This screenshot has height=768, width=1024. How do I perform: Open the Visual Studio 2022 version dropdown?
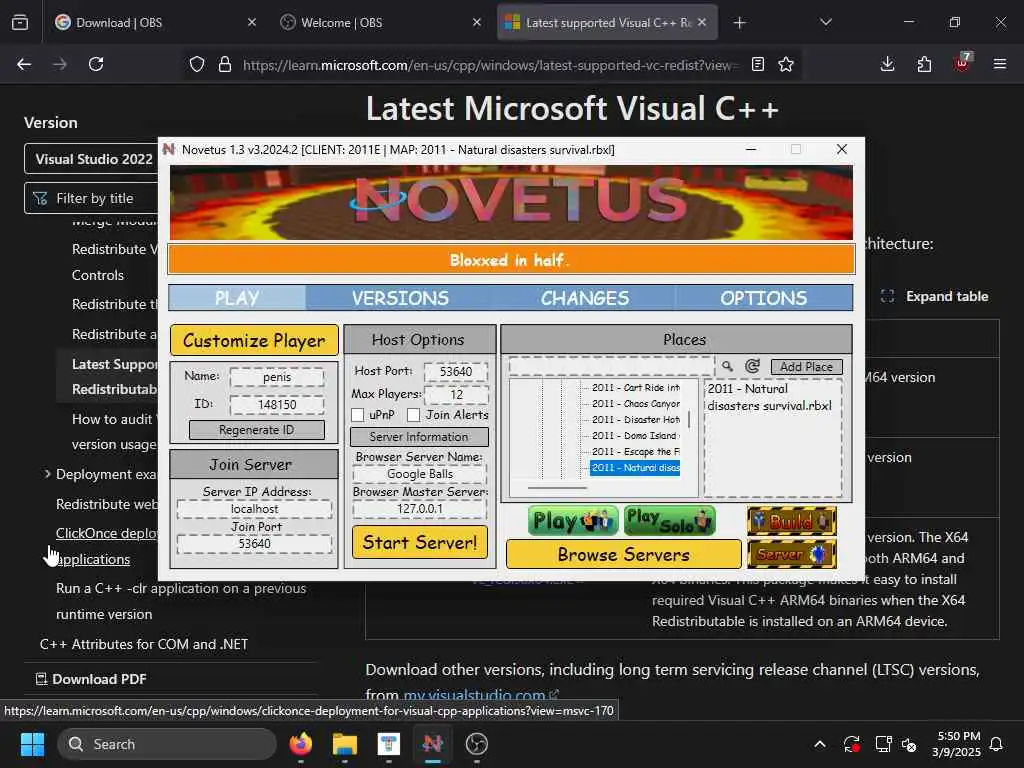[91, 159]
